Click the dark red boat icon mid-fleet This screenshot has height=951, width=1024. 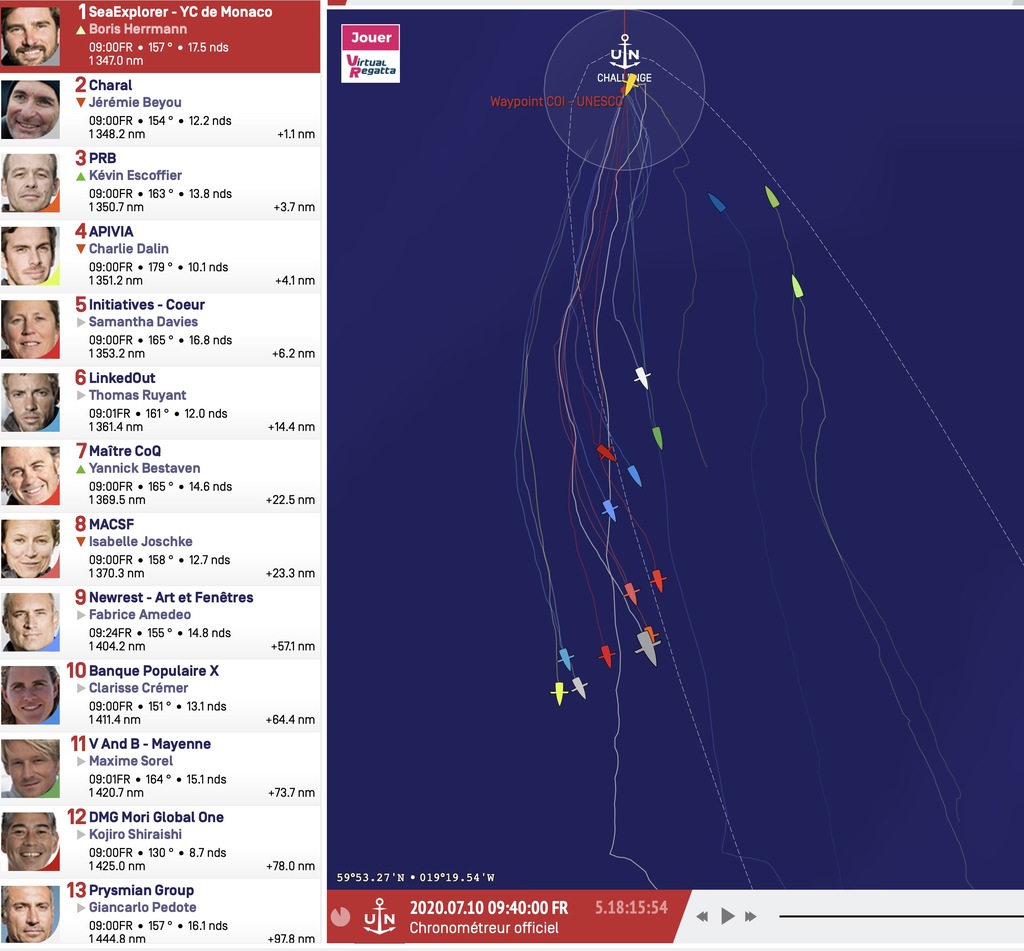click(x=606, y=452)
